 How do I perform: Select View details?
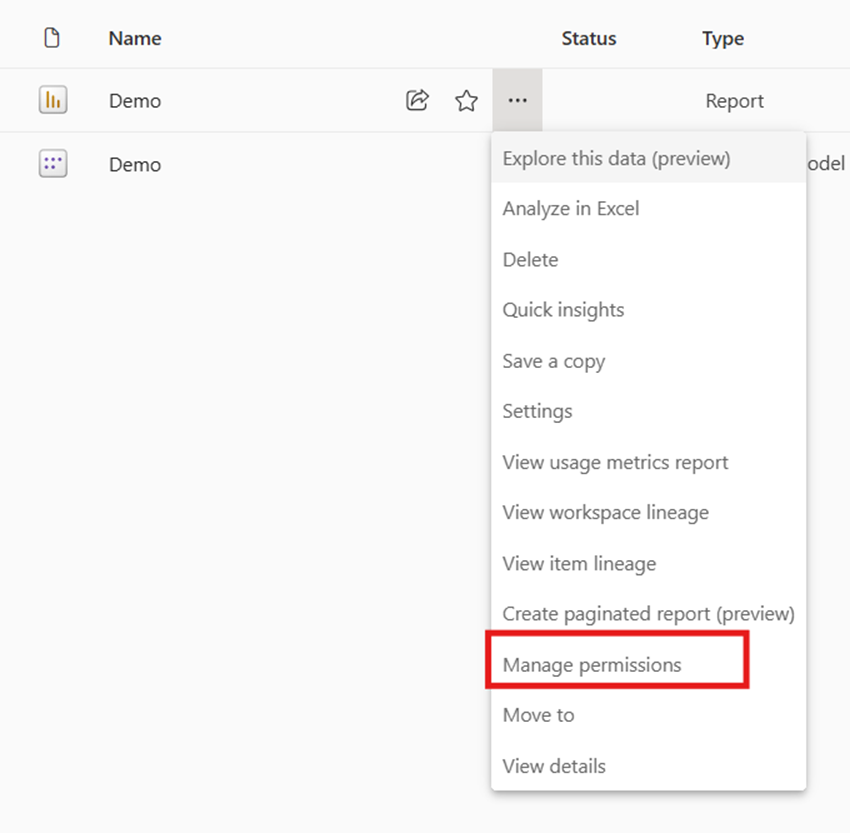648,766
